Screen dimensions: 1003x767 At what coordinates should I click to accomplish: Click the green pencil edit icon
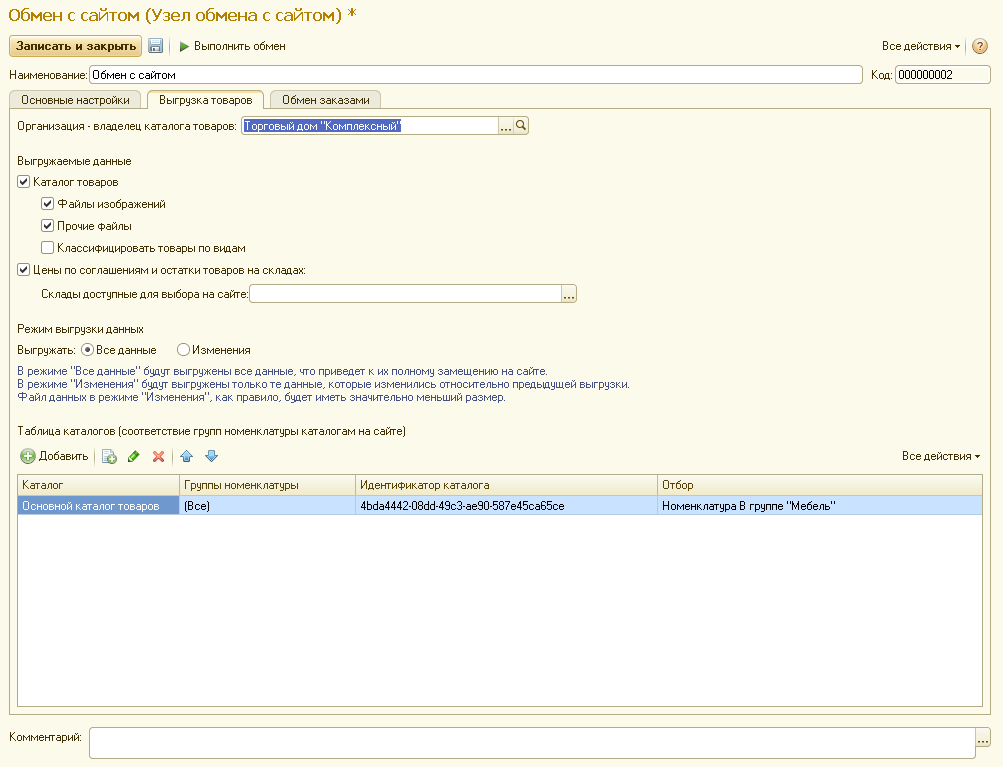tap(133, 456)
